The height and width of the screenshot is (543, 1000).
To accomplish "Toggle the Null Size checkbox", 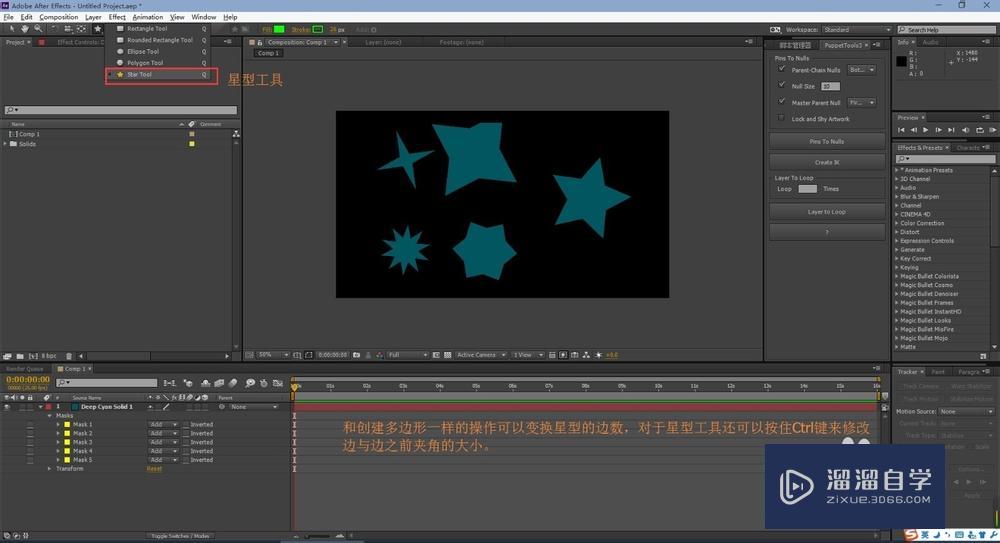I will coord(782,85).
